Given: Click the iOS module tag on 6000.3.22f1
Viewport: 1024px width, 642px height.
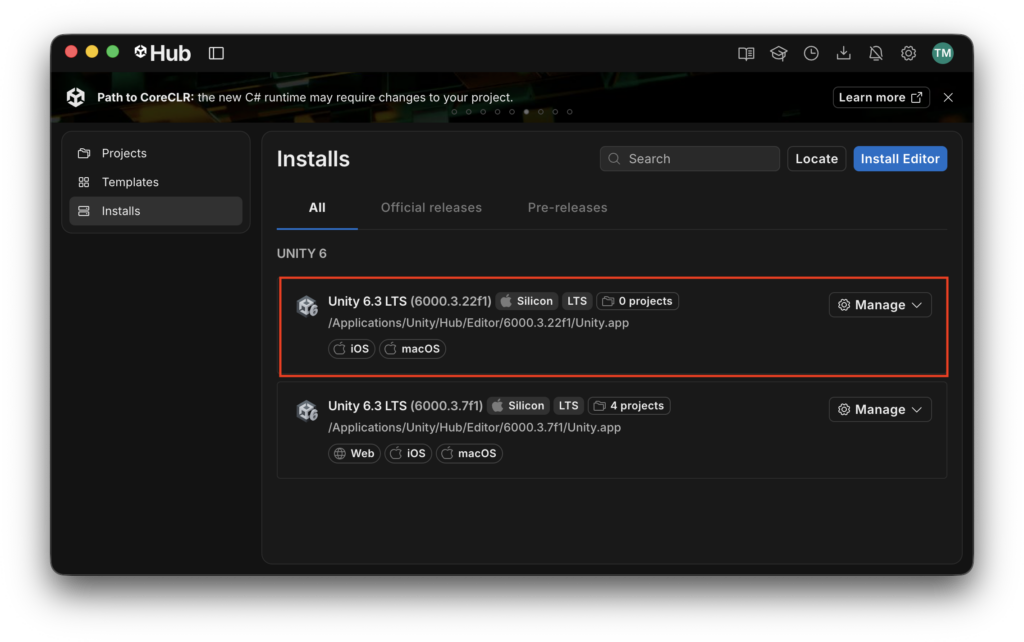Looking at the screenshot, I should click(x=351, y=349).
